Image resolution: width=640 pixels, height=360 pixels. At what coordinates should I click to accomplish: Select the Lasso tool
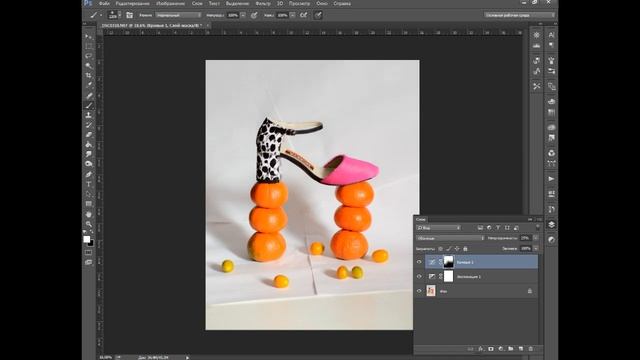coord(88,56)
